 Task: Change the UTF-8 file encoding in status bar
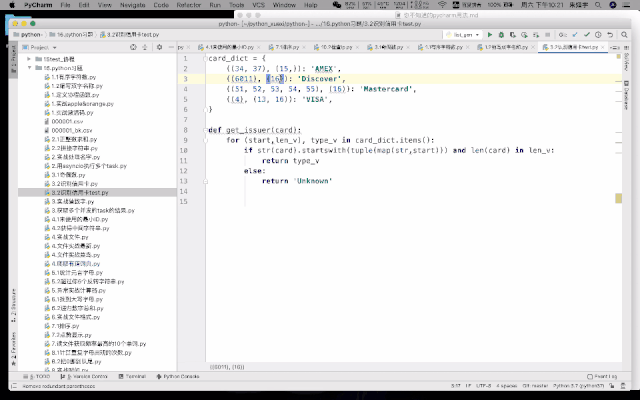click(x=483, y=386)
